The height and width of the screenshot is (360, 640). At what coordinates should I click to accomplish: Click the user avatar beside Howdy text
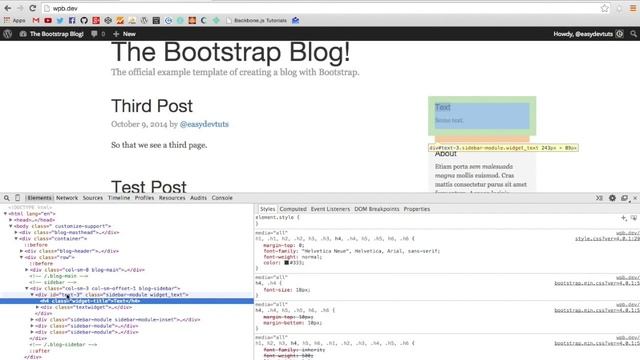pyautogui.click(x=620, y=34)
